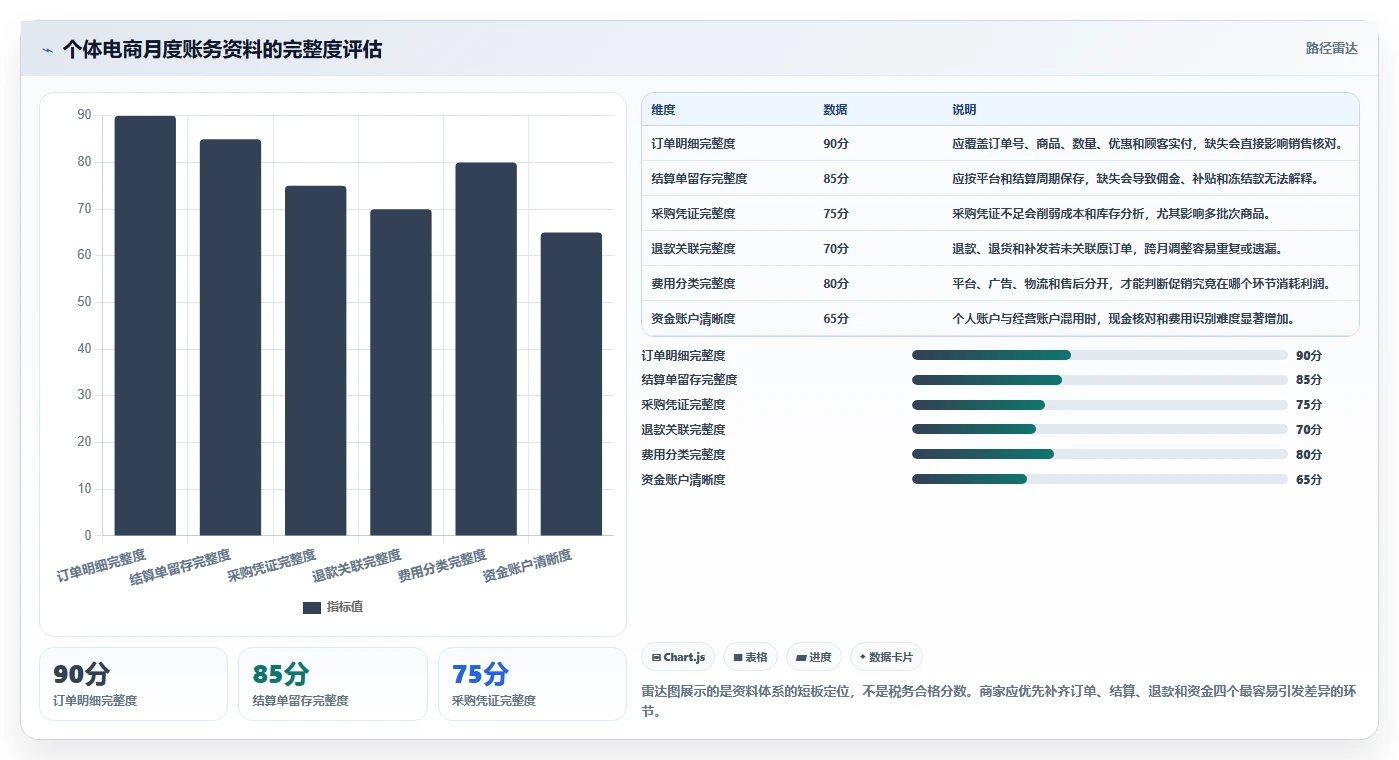Click the 表格 tag chip

[750, 657]
